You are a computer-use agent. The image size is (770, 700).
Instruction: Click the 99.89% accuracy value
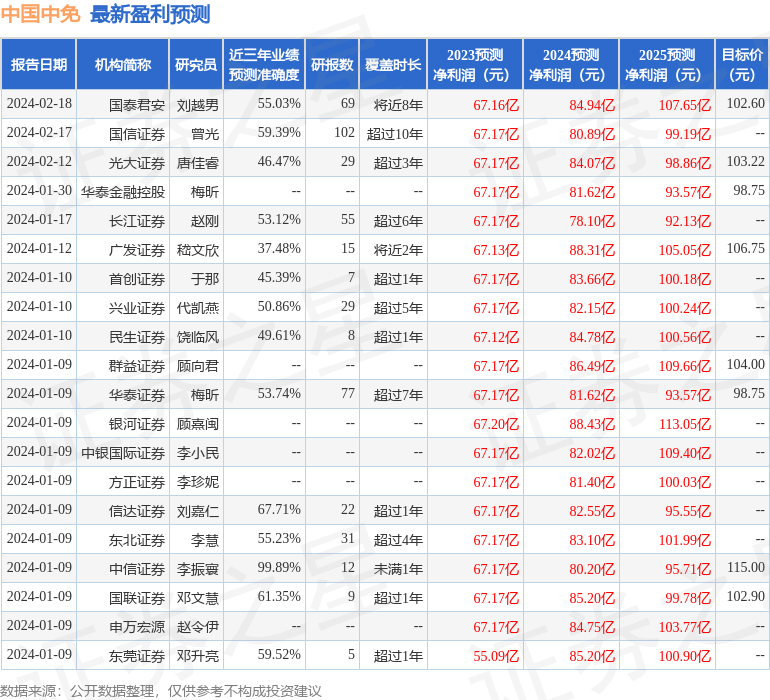coord(279,568)
